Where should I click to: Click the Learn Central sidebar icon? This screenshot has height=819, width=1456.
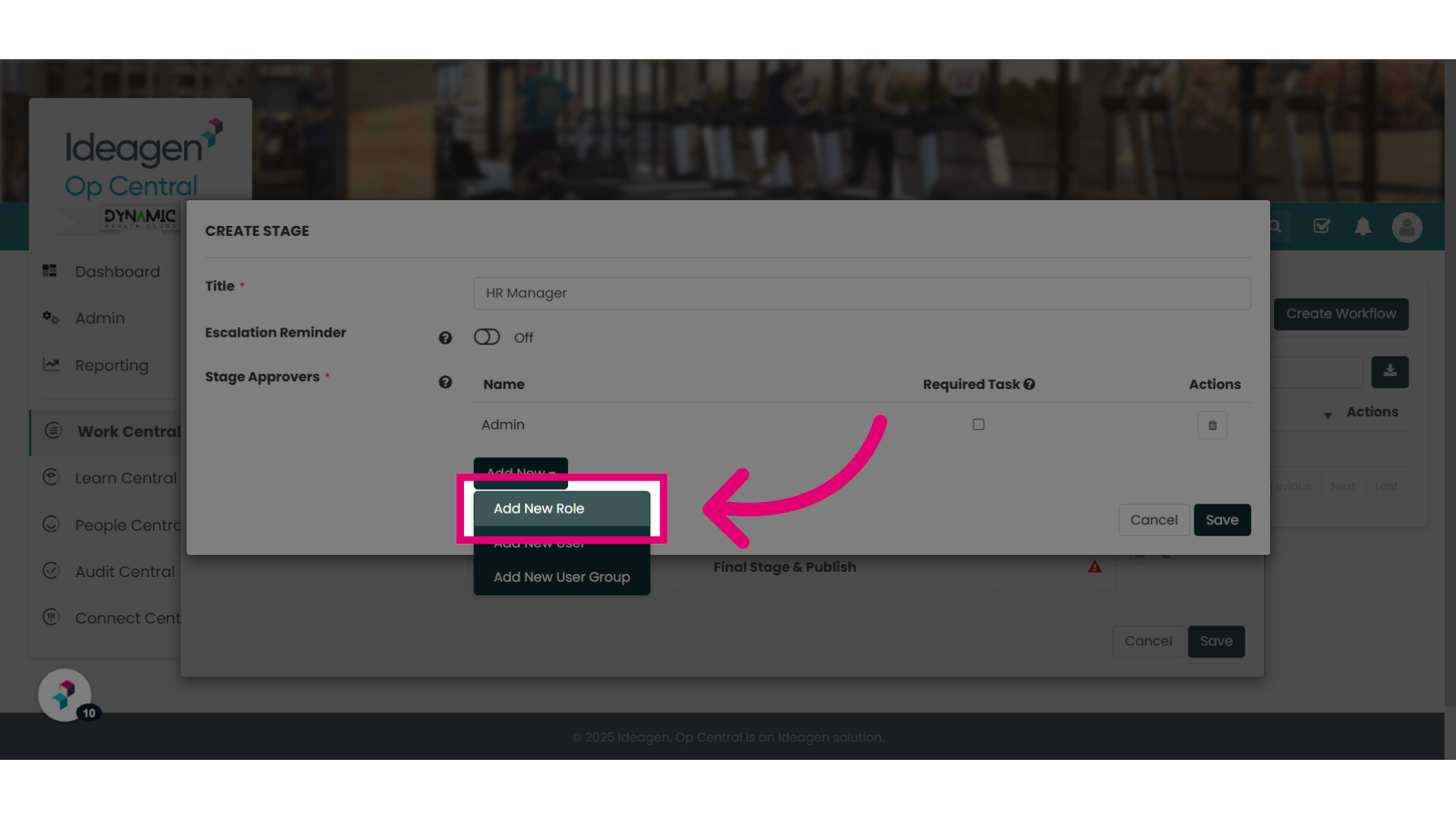tap(51, 477)
